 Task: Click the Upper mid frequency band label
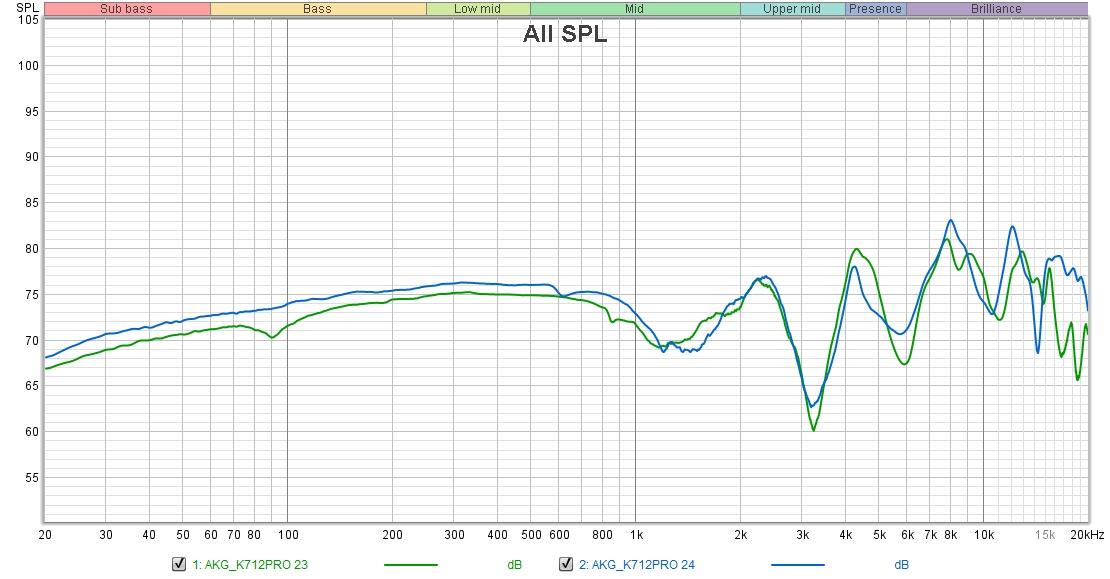click(792, 8)
